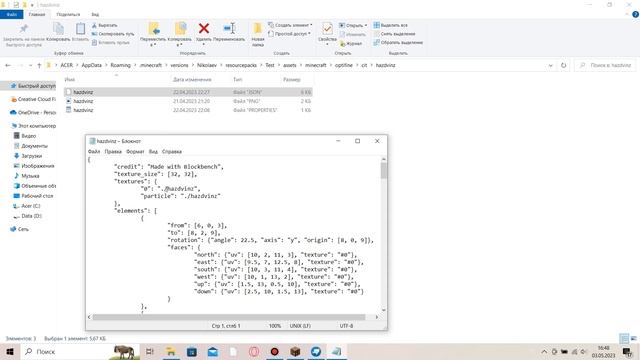Sort files by the Дата изменения column header

(192, 80)
